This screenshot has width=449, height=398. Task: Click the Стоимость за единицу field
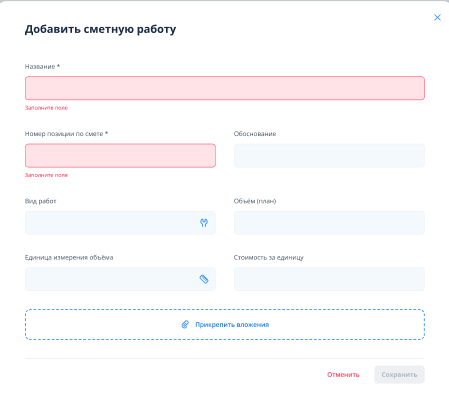click(329, 279)
